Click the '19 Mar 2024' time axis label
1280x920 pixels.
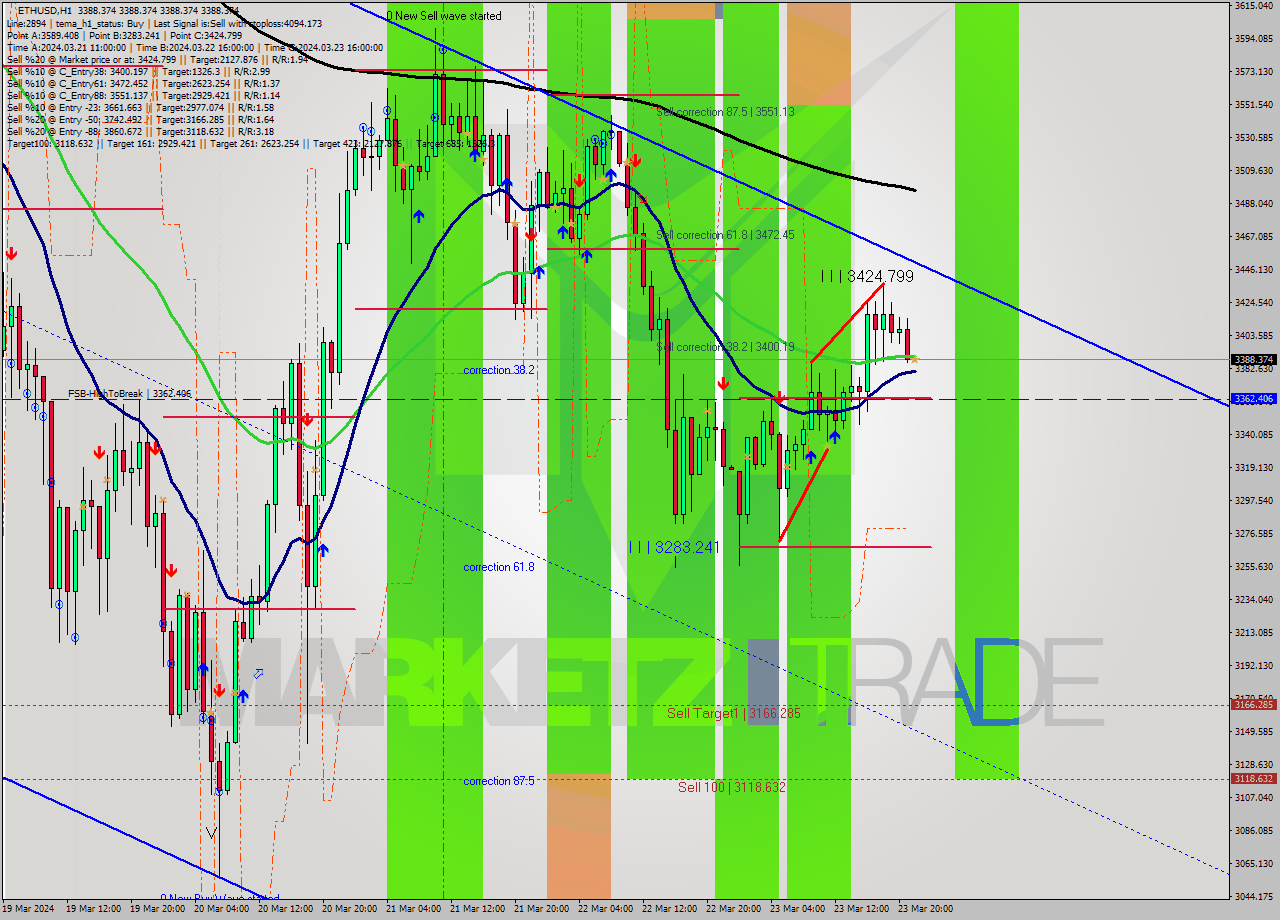click(28, 909)
